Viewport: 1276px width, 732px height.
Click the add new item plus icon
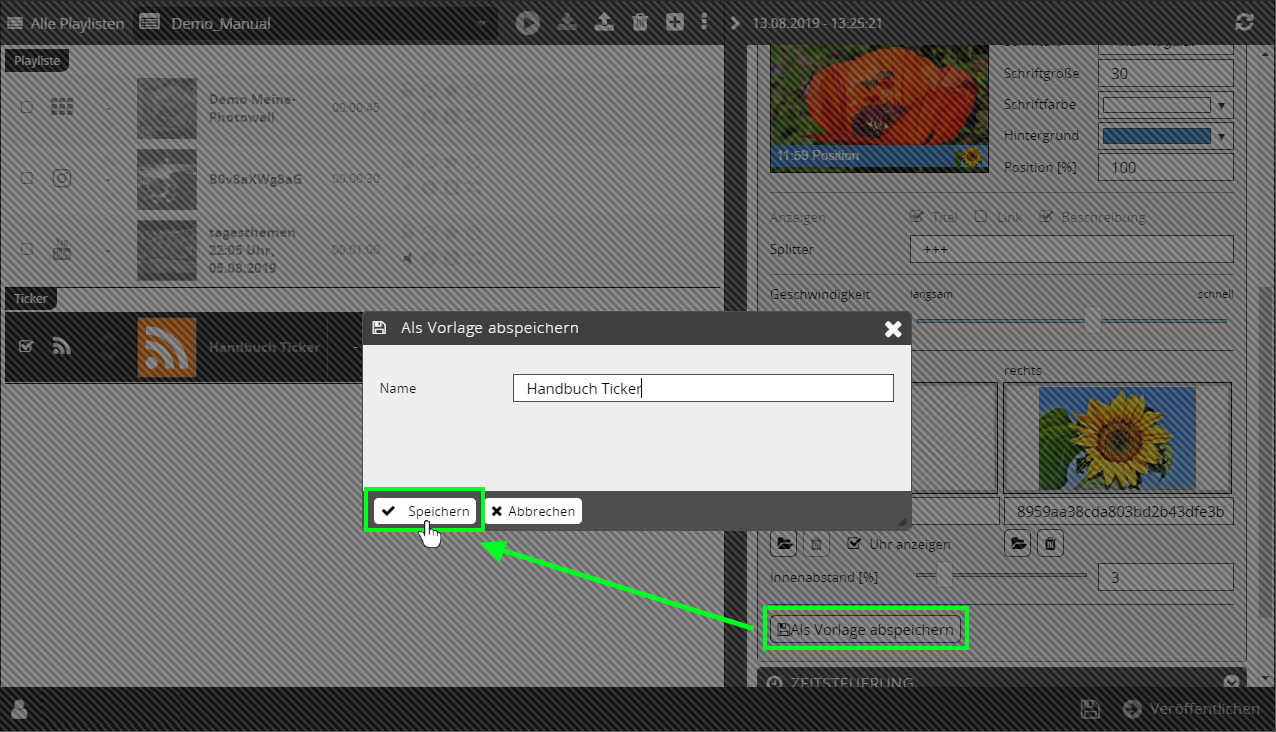coord(675,22)
